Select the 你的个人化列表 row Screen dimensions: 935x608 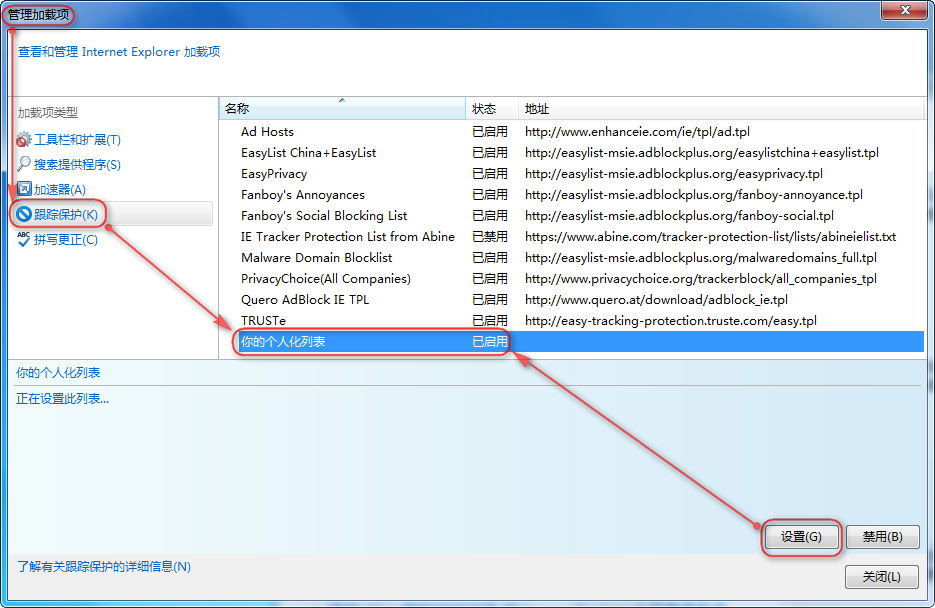283,342
